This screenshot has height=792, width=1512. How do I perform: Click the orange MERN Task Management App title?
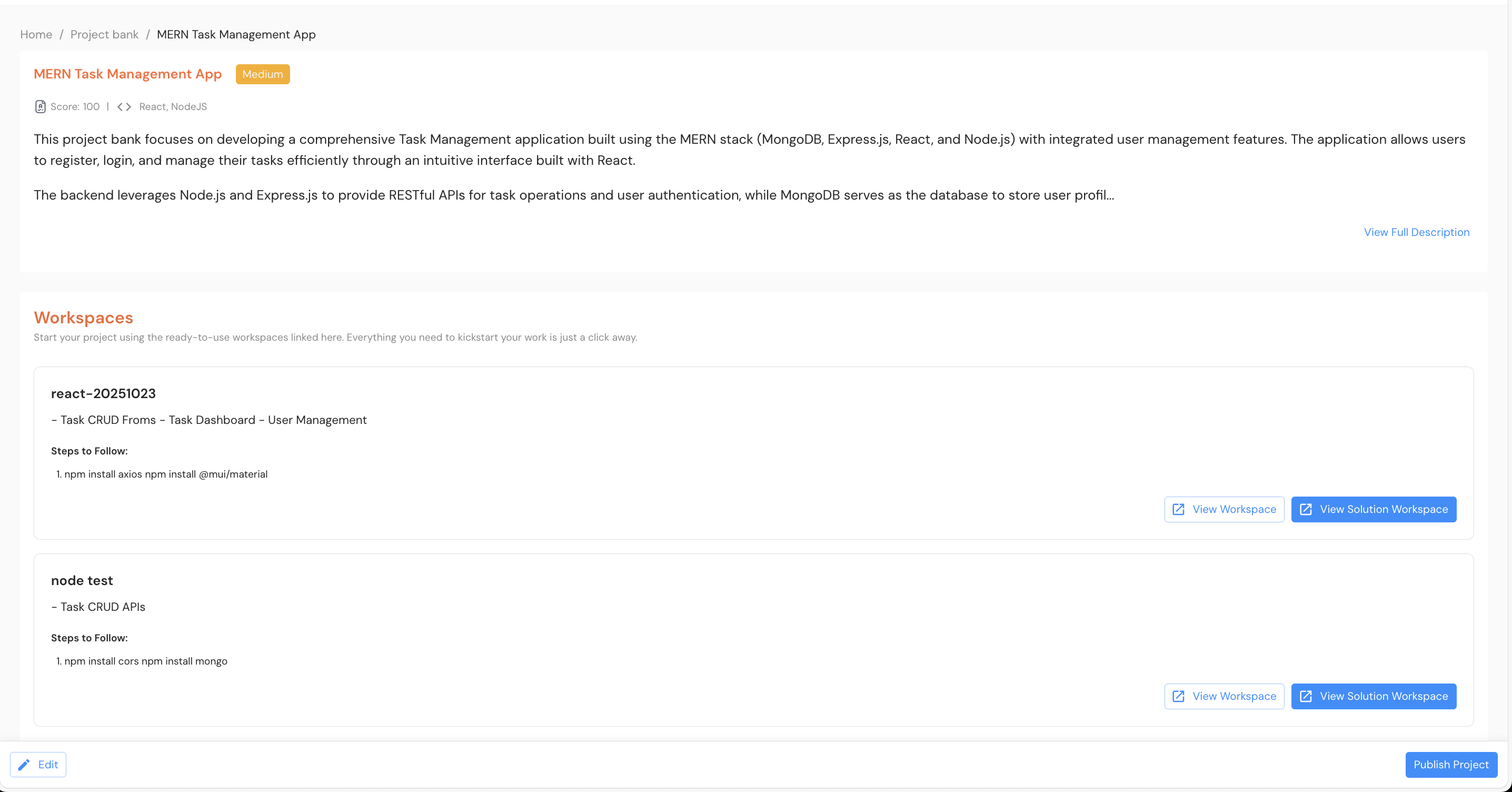click(127, 74)
